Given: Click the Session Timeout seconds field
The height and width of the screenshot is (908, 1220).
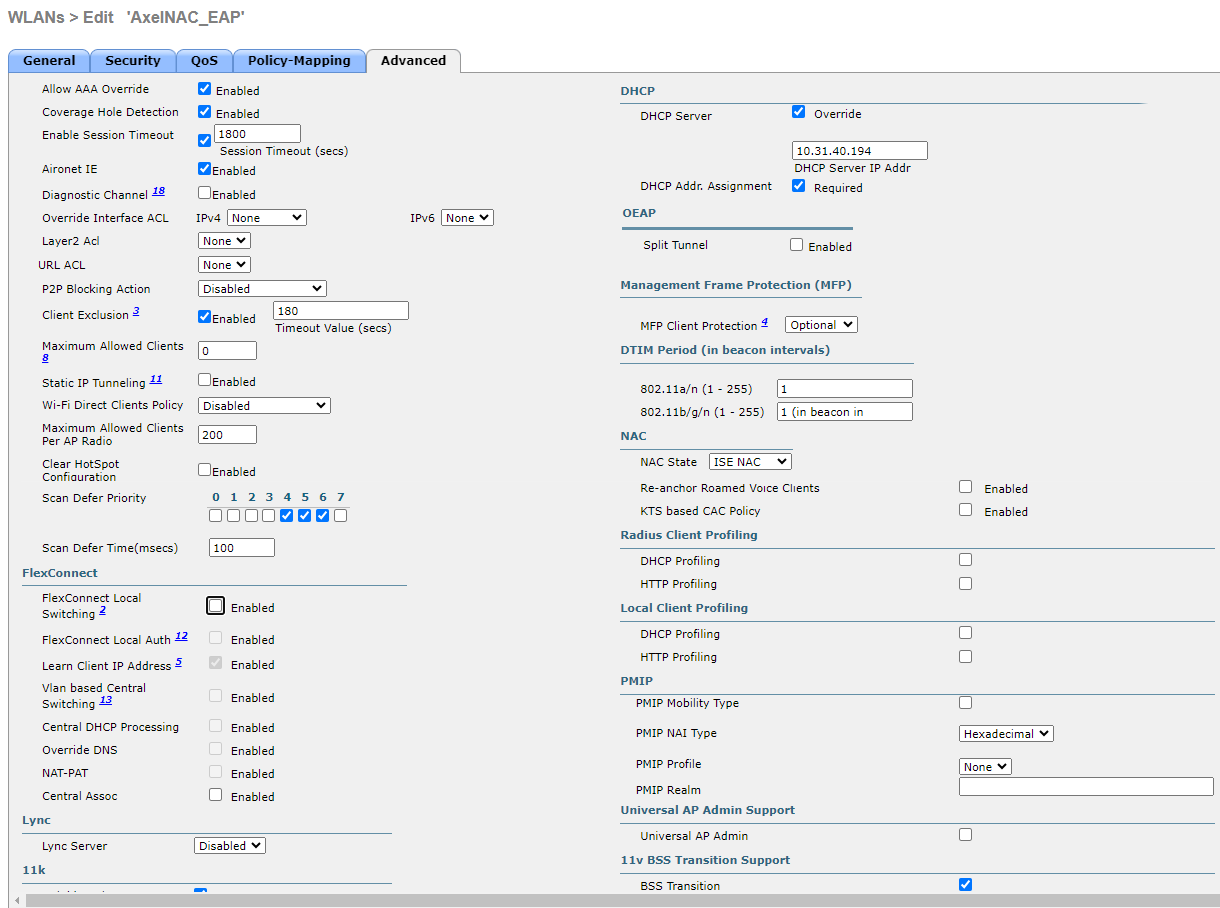Looking at the screenshot, I should point(256,133).
